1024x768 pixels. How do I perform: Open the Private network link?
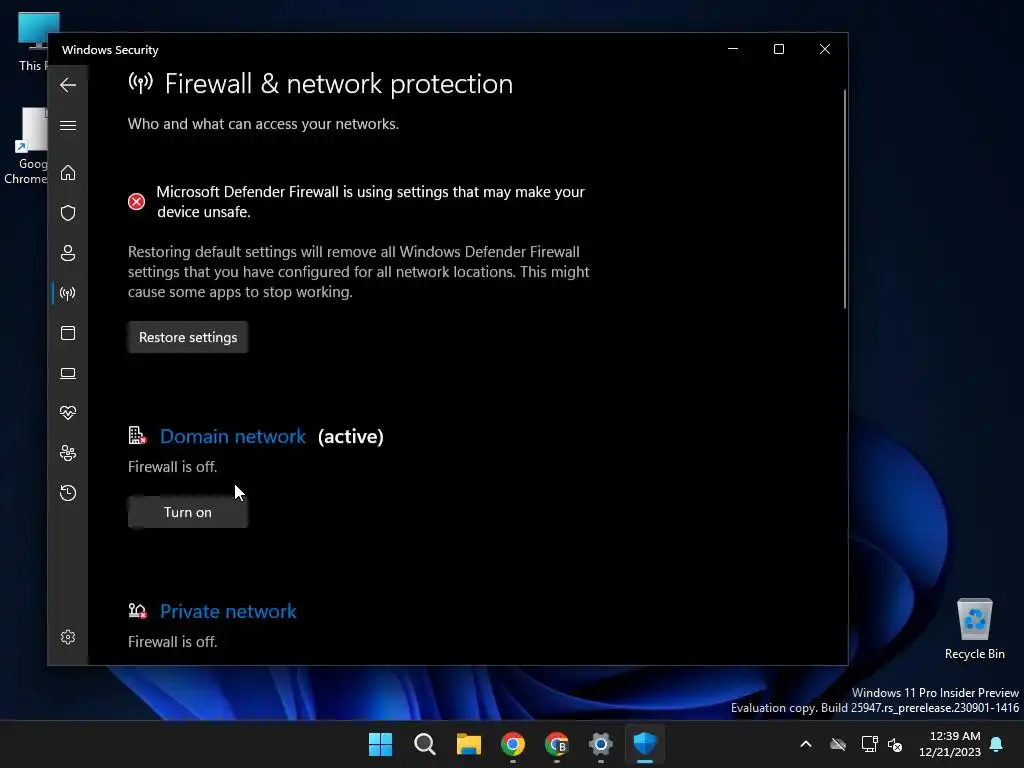(x=228, y=611)
